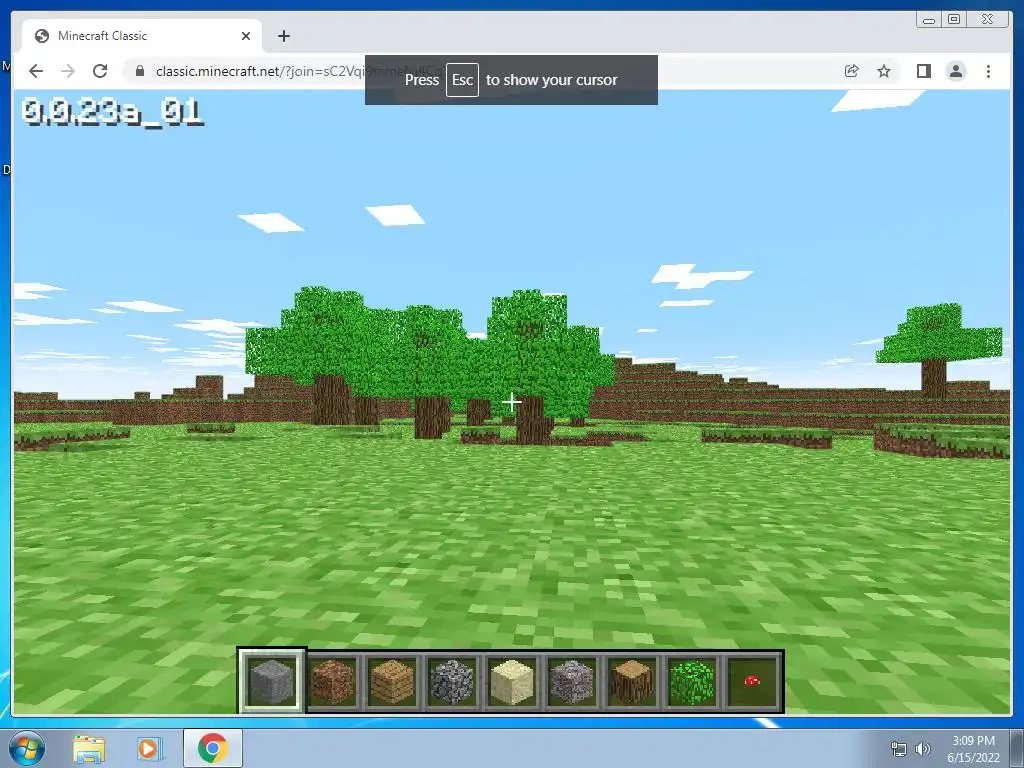Select the sand block in hotbar
The image size is (1024, 768).
(512, 681)
